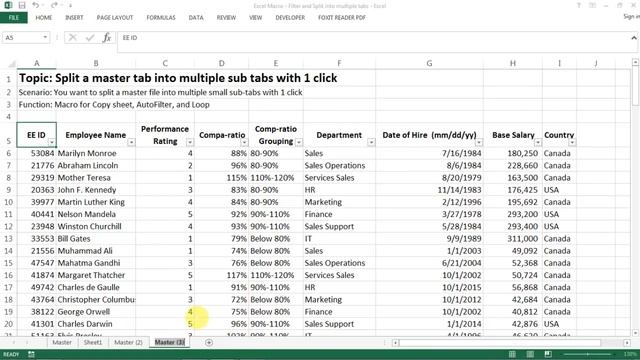Click the 311,000 salary cell
Image resolution: width=640 pixels, height=360 pixels.
point(513,239)
